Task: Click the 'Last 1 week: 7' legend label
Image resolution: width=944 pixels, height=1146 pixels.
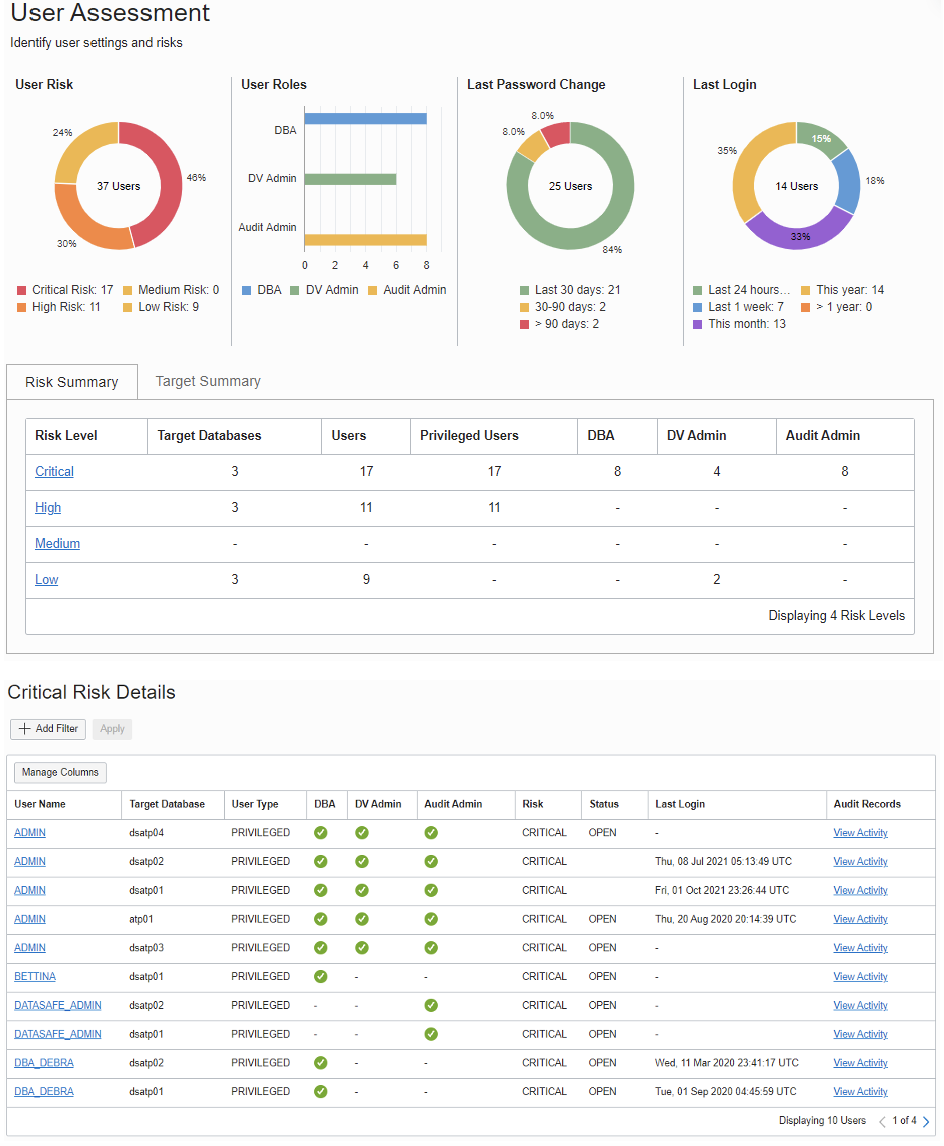Action: point(746,307)
